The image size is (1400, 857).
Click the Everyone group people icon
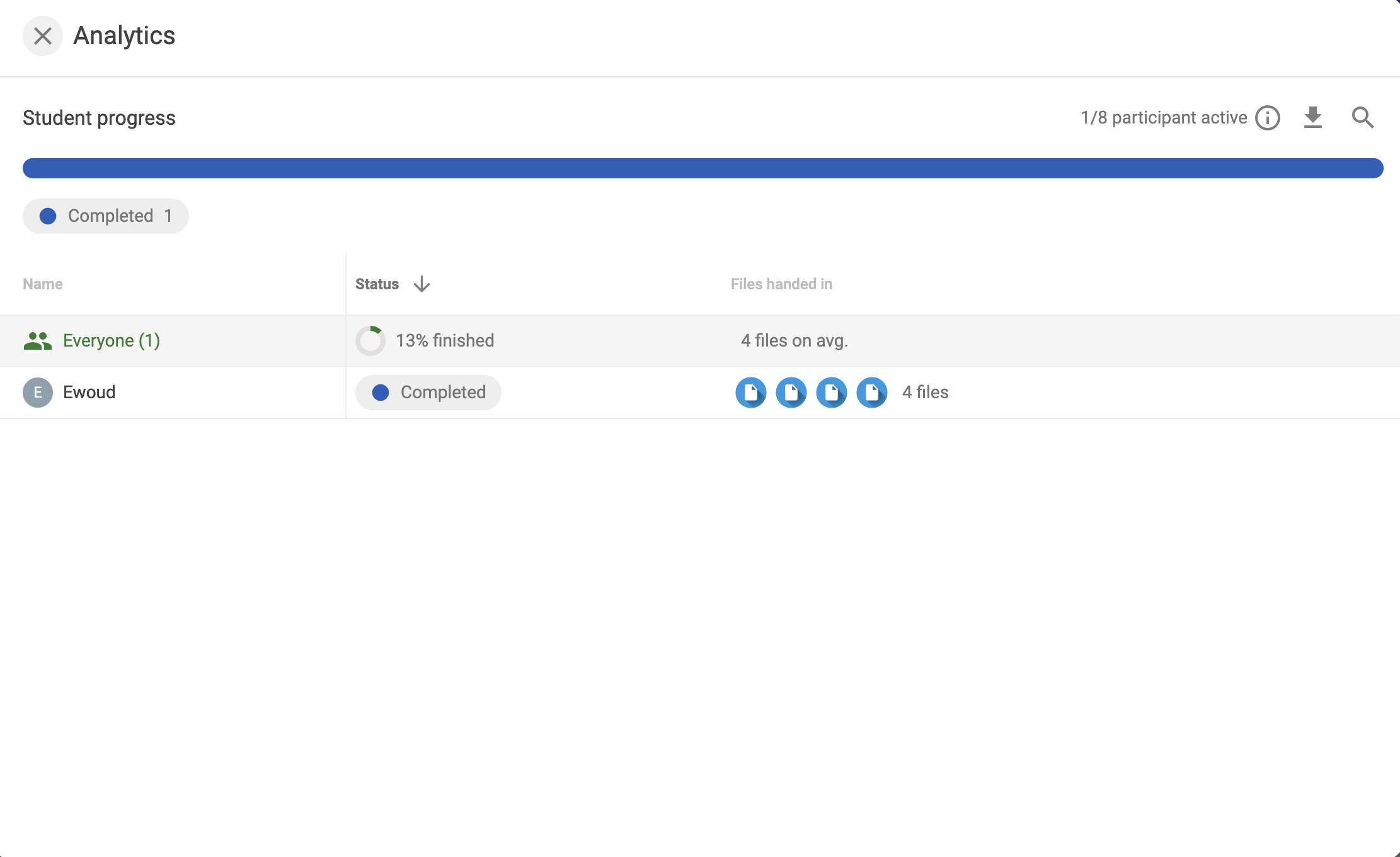coord(38,341)
